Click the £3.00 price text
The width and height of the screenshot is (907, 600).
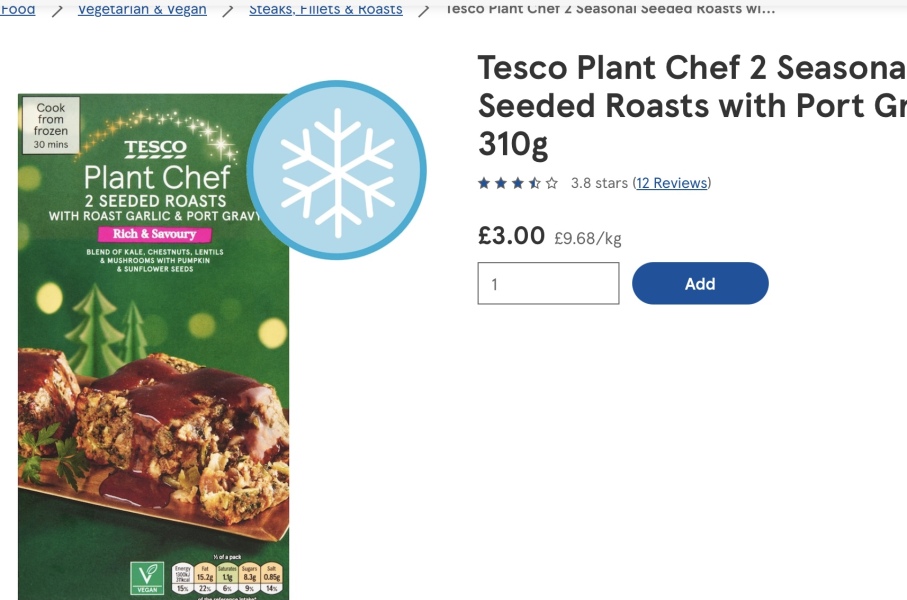pyautogui.click(x=511, y=236)
